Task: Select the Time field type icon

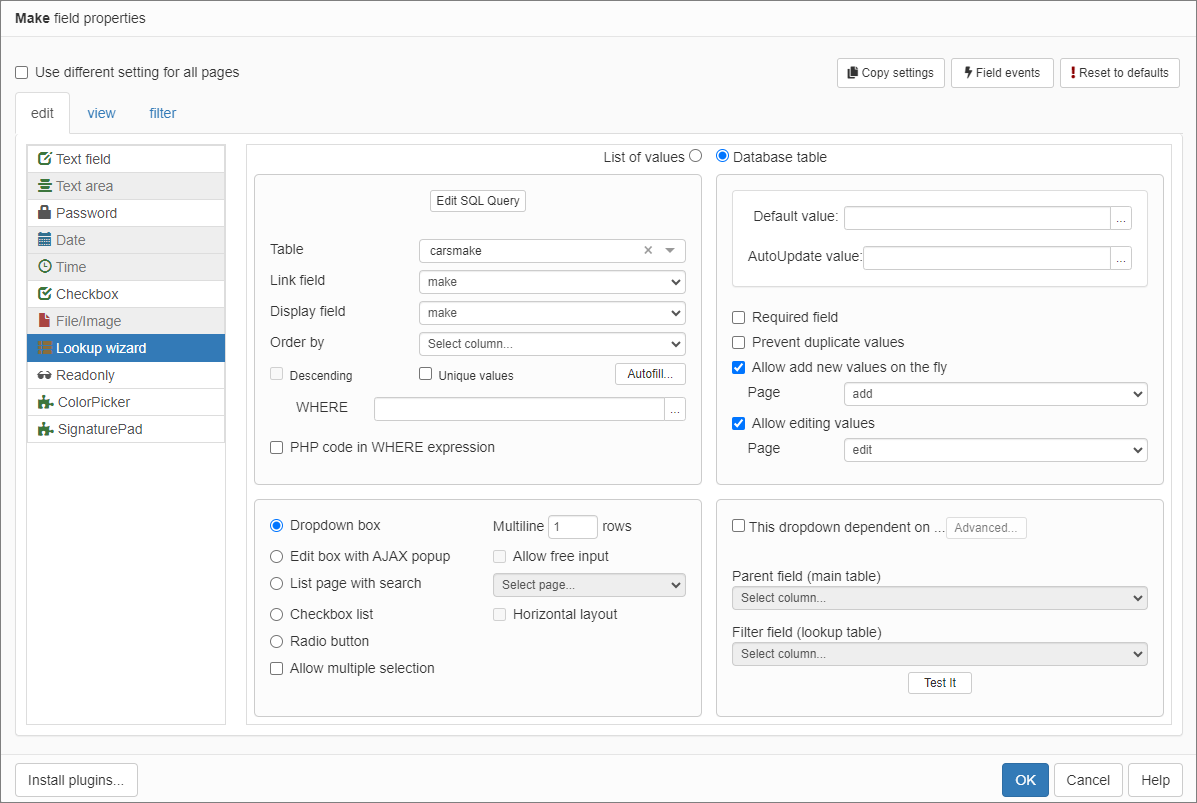Action: coord(44,266)
